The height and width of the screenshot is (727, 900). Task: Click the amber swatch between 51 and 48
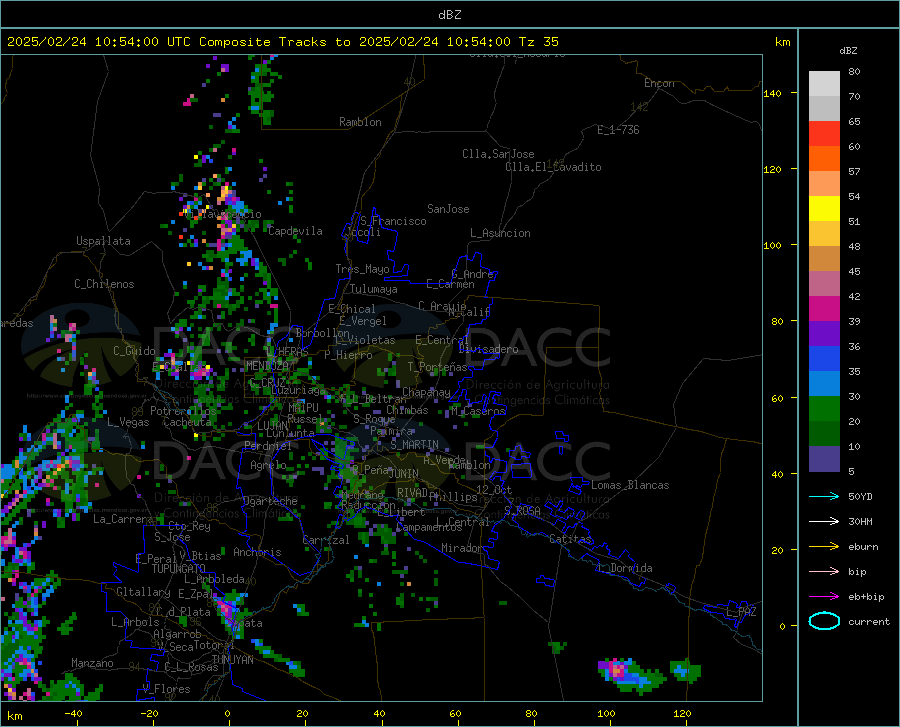point(824,234)
